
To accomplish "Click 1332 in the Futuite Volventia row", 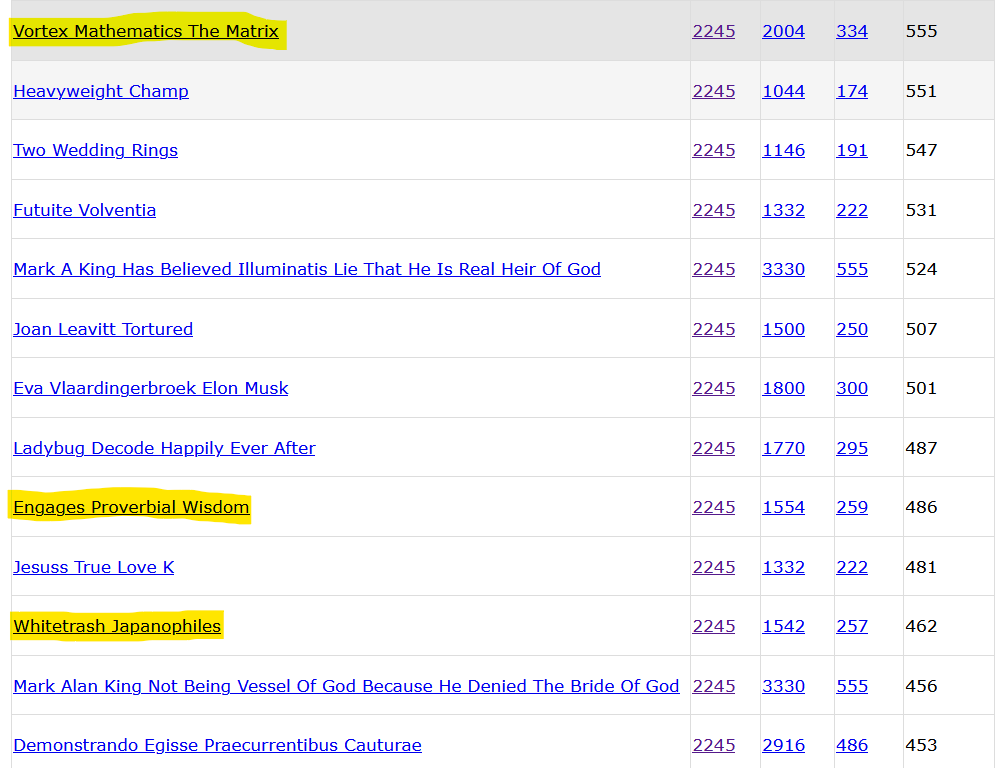I will coord(783,210).
